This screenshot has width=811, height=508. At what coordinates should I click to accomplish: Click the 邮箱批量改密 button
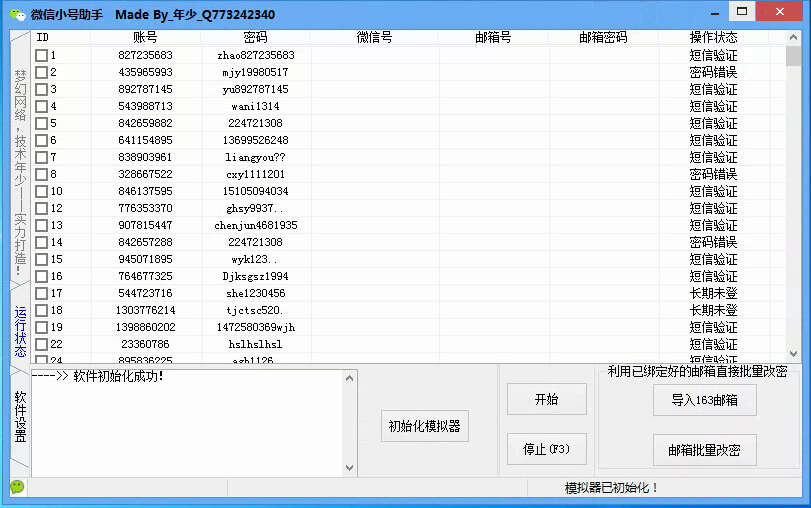coord(704,450)
